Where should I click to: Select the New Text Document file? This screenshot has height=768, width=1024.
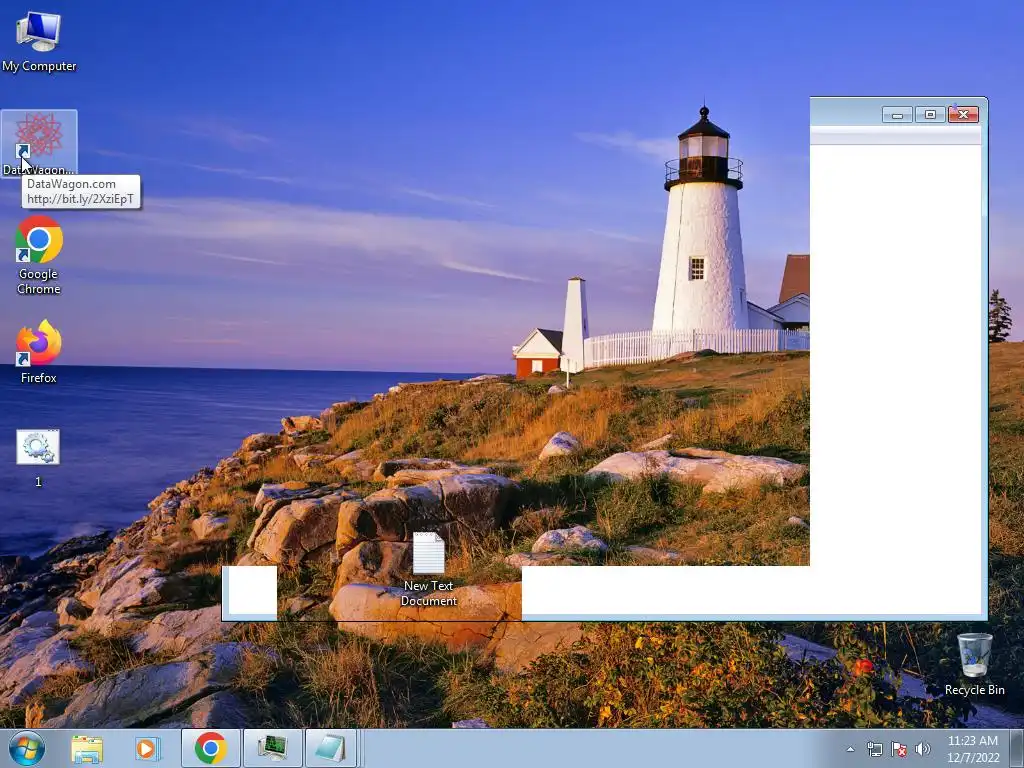click(428, 569)
